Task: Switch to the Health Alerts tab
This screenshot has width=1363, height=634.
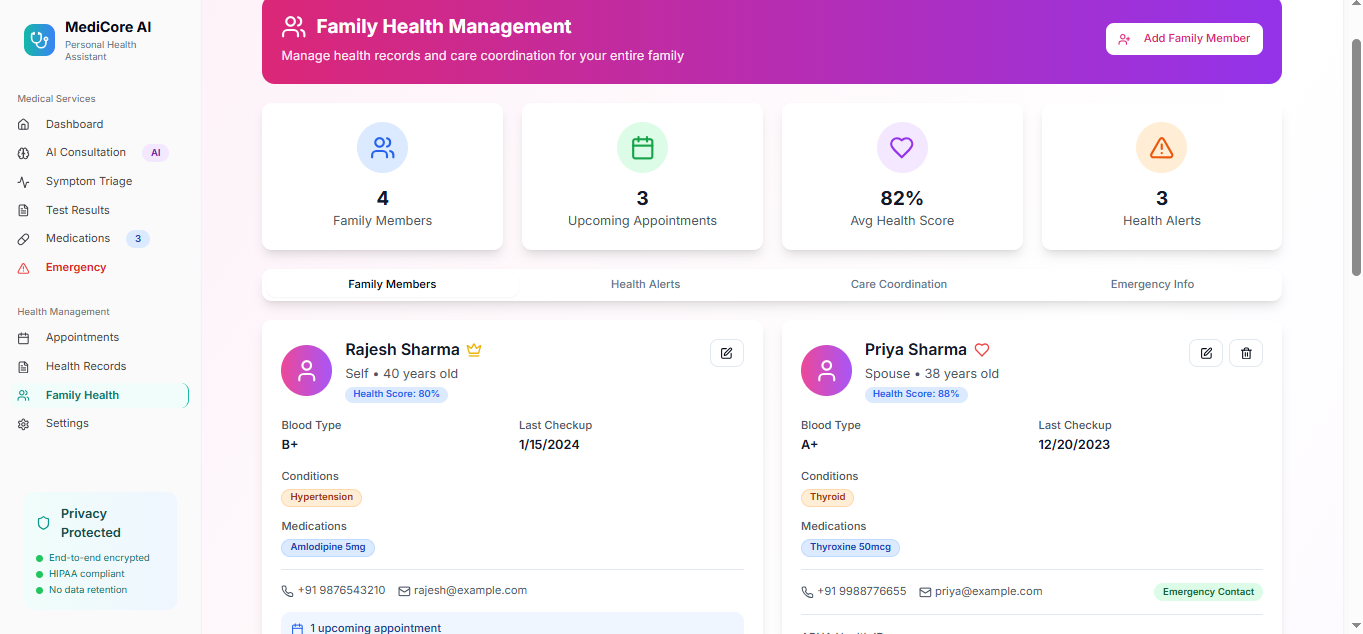Action: click(x=645, y=285)
